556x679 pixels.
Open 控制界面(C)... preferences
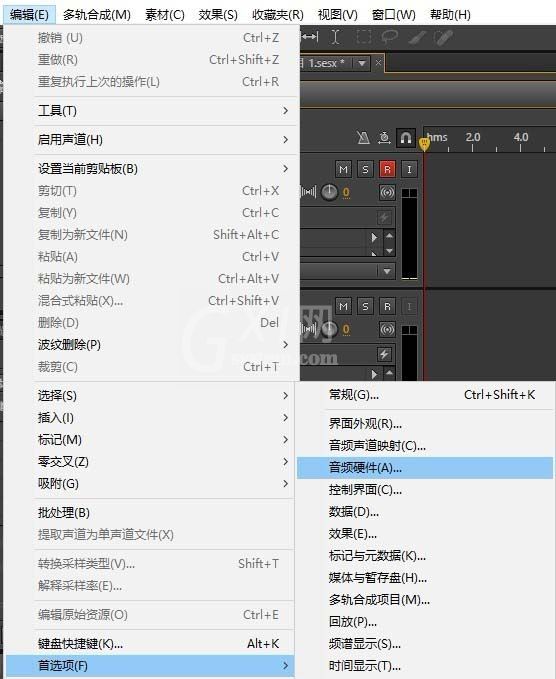pyautogui.click(x=425, y=490)
